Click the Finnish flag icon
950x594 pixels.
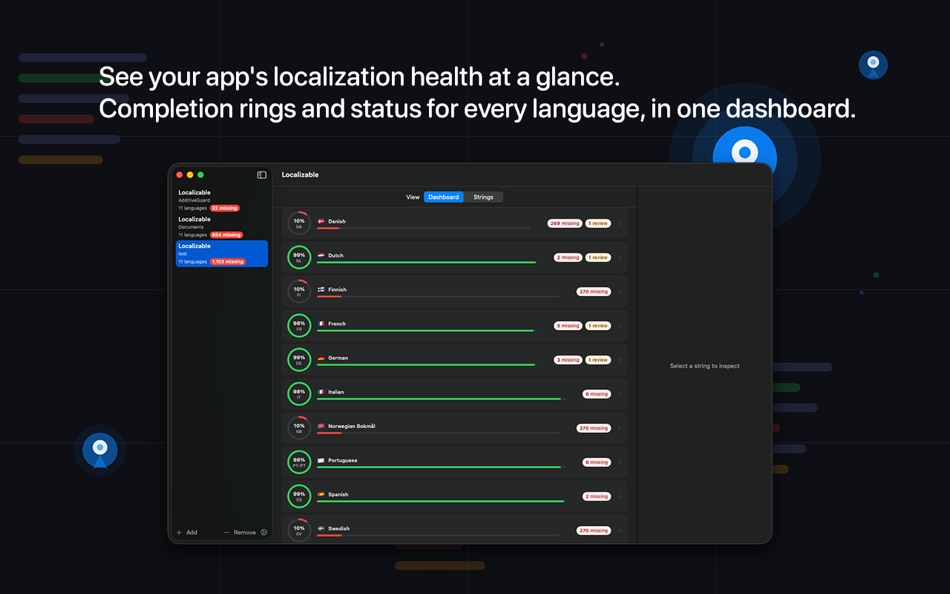point(321,290)
